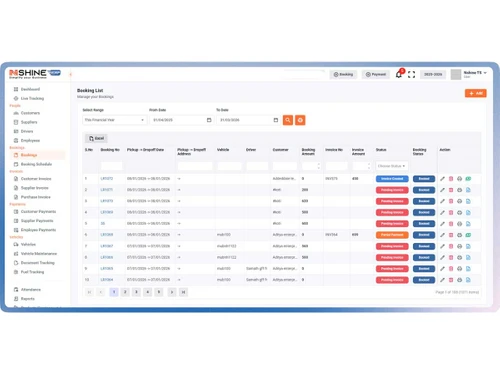Create invoice document icon for row 9

[x=468, y=269]
